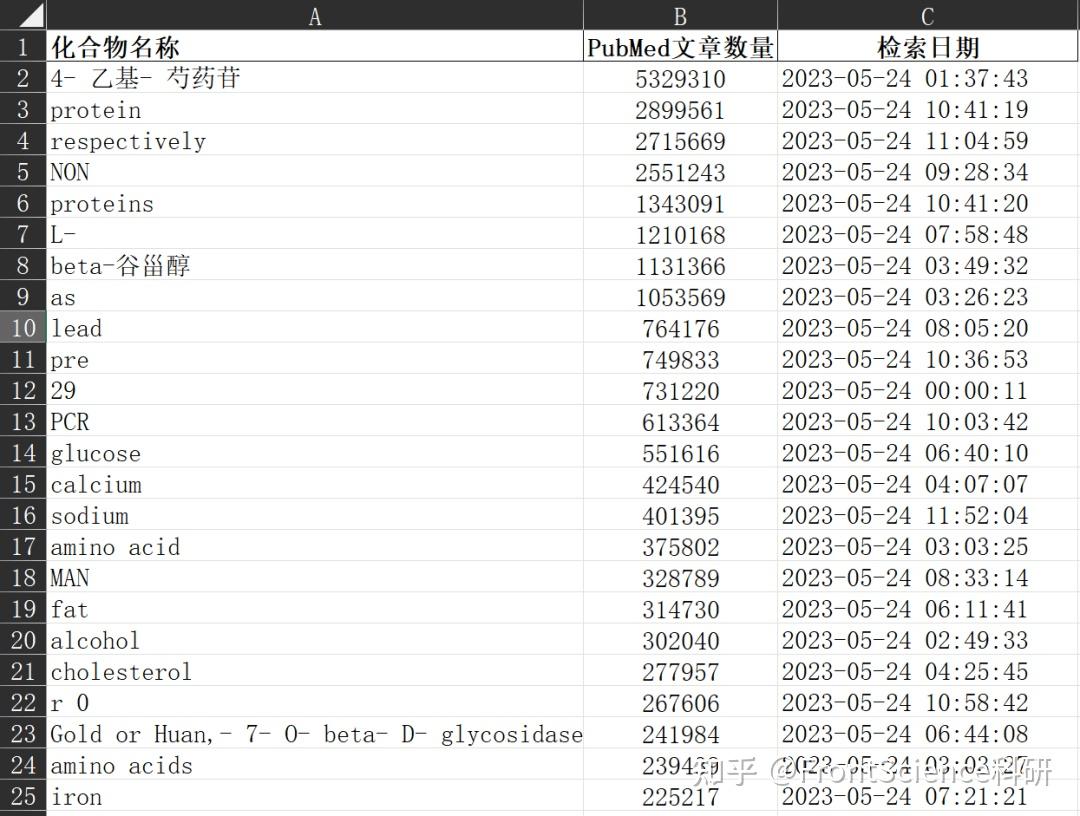Select row 25 header

click(x=23, y=797)
